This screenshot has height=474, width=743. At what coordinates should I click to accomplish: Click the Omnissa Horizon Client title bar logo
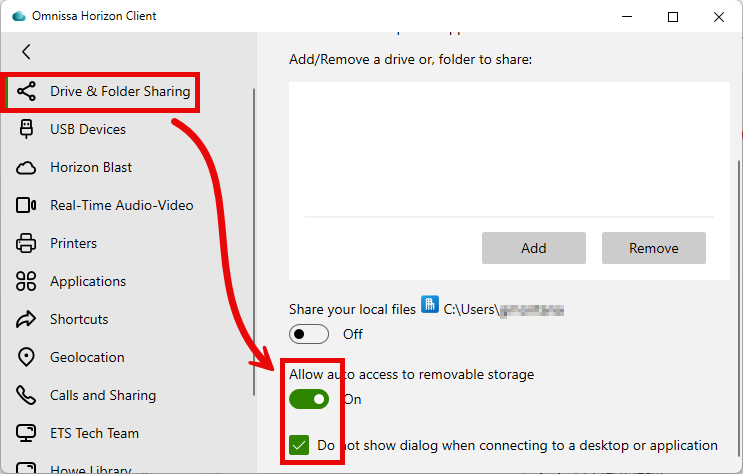19,16
